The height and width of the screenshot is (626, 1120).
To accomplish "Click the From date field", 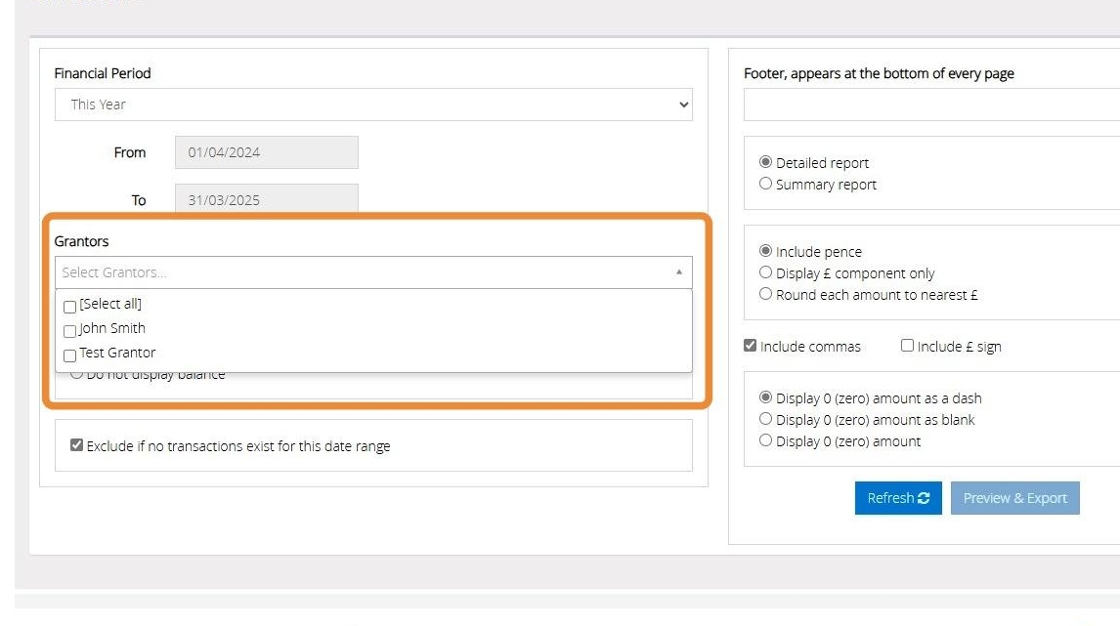I will coord(266,153).
